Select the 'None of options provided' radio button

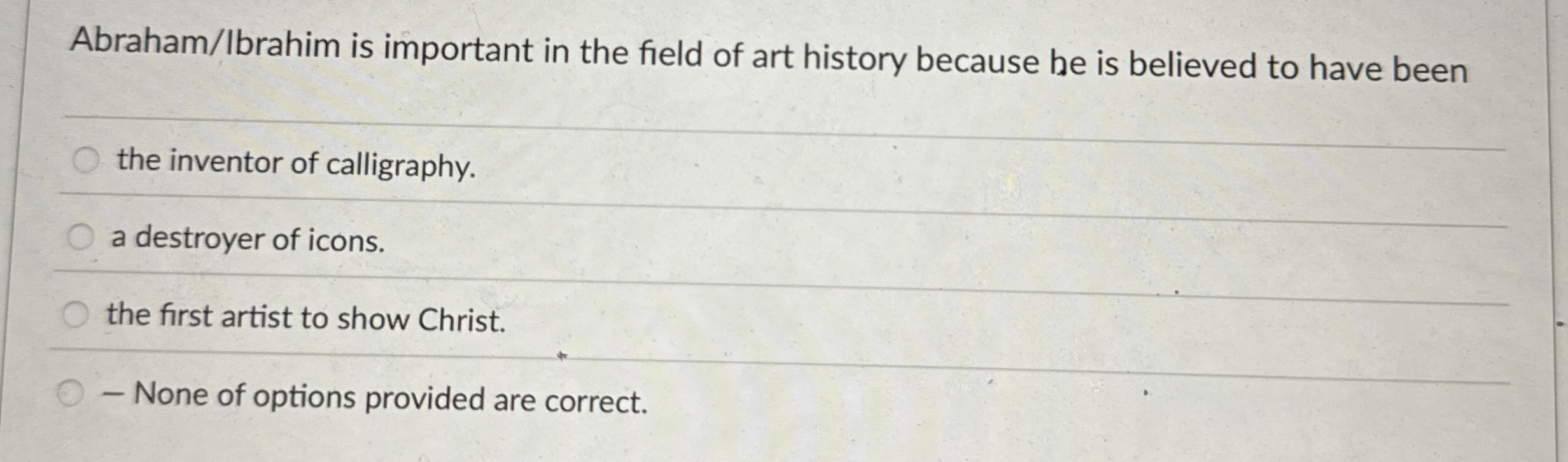click(x=70, y=394)
